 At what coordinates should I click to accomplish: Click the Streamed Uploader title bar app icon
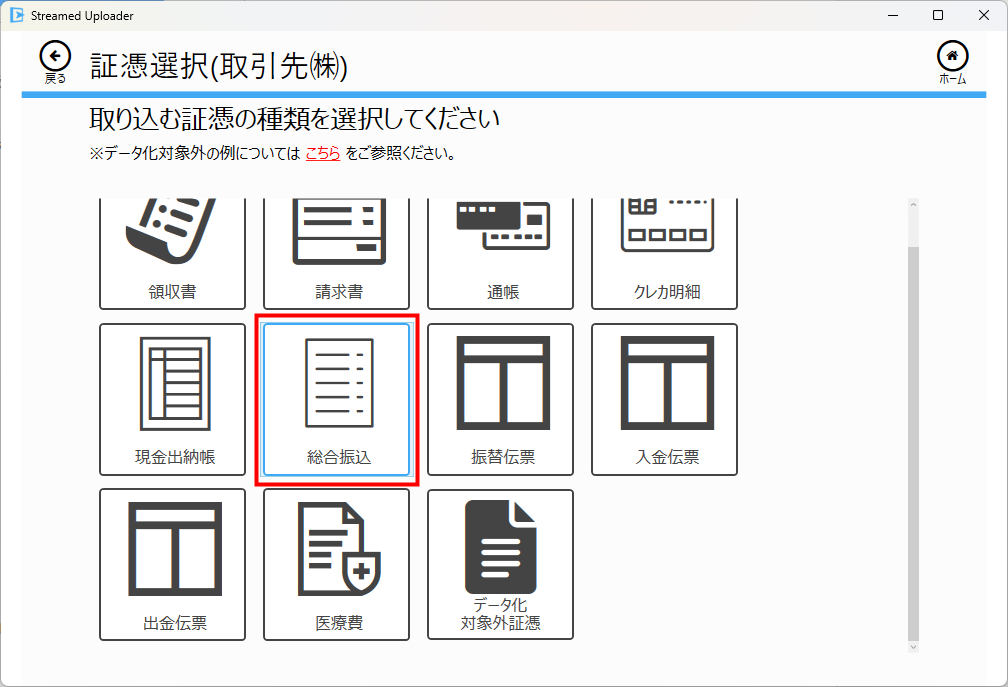(x=16, y=15)
